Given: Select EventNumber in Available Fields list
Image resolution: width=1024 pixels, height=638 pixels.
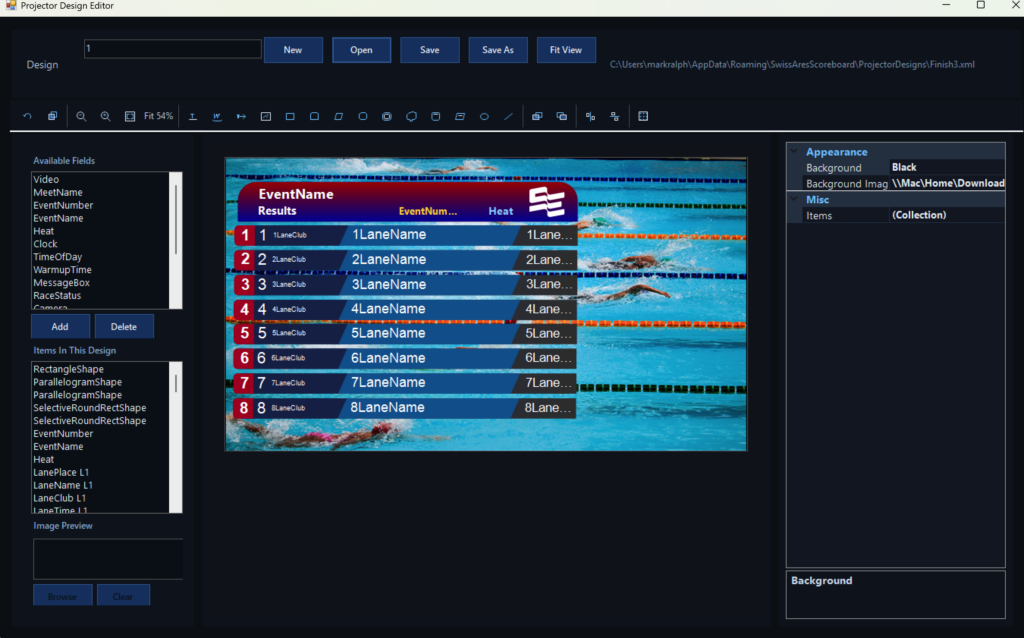Looking at the screenshot, I should (x=63, y=205).
